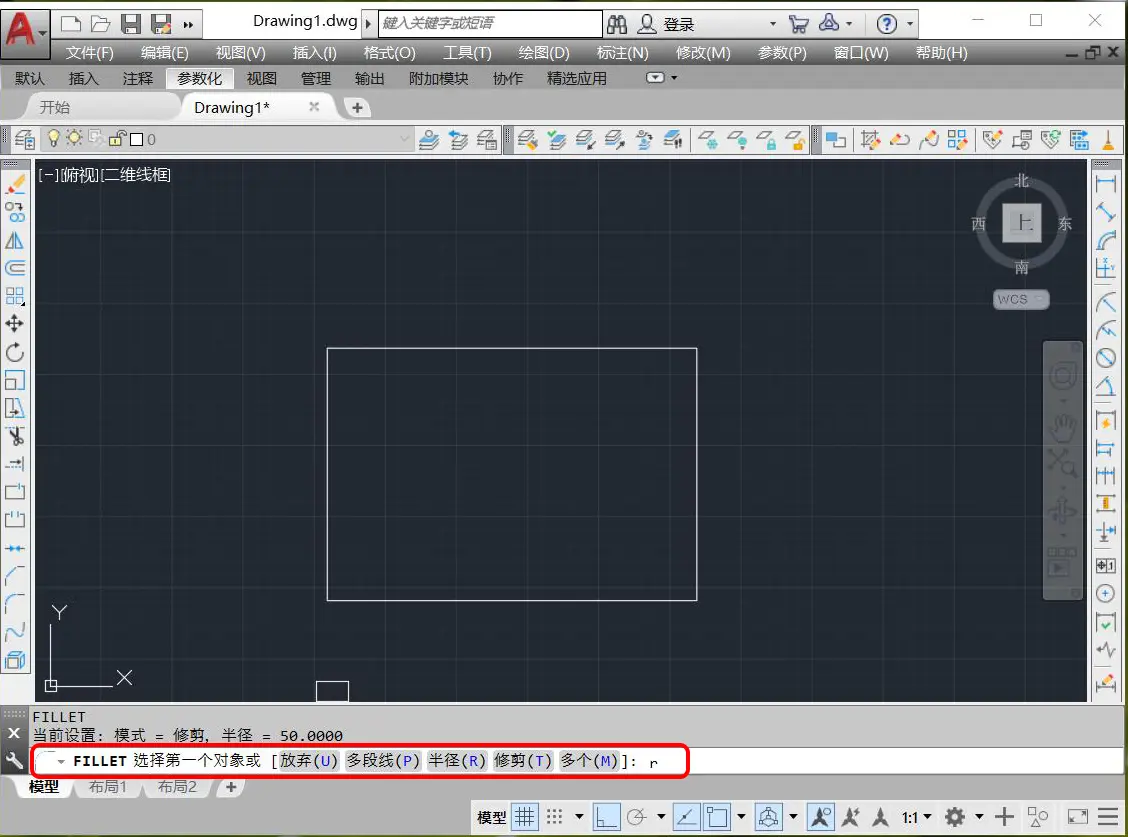Select the Offset tool
Viewport: 1128px width, 837px height.
(x=15, y=268)
